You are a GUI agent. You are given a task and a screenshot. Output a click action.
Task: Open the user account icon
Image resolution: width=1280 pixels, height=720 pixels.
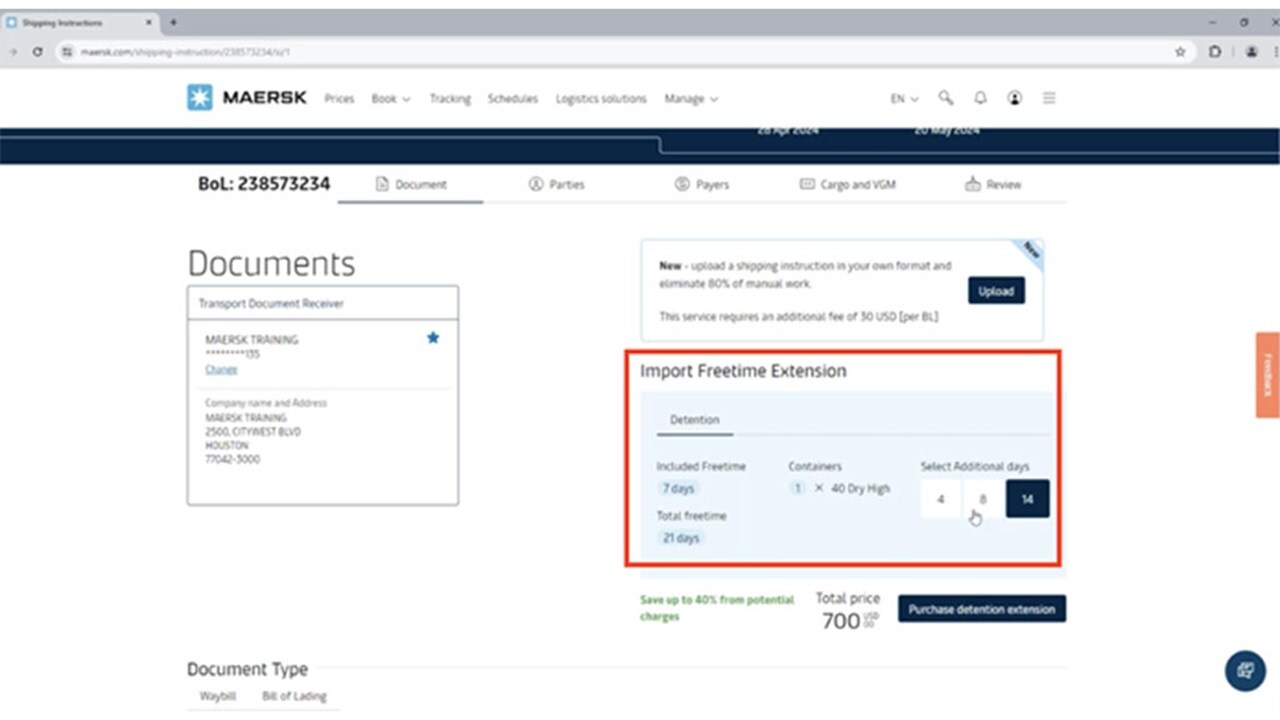click(1014, 98)
